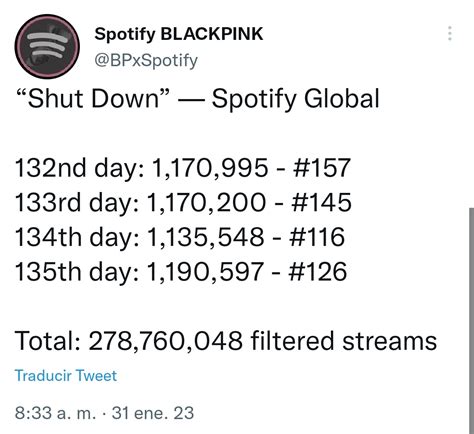
Task: Open the @BPxSpotify handle link
Action: coord(146,60)
